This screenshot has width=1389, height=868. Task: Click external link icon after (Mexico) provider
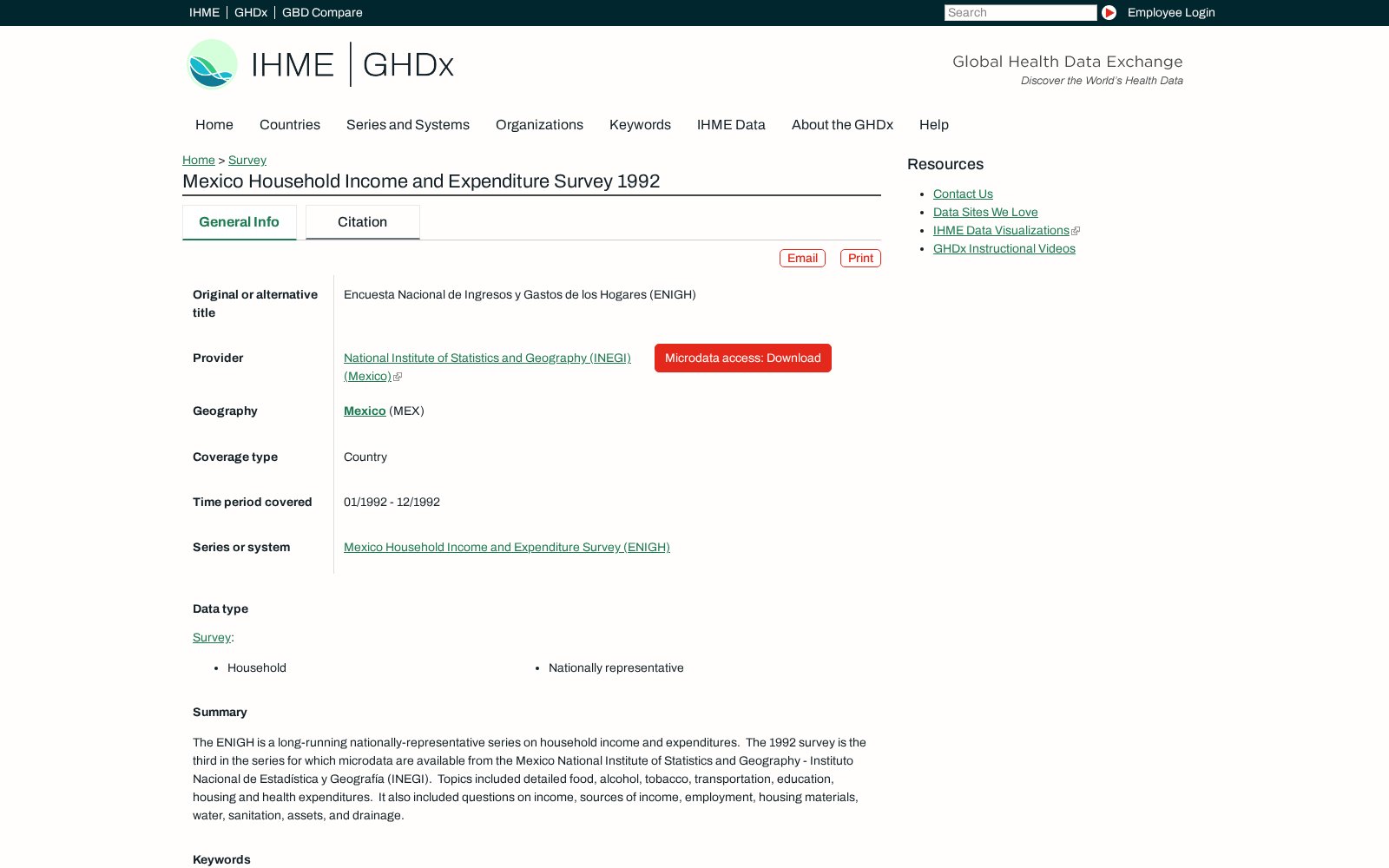[398, 377]
